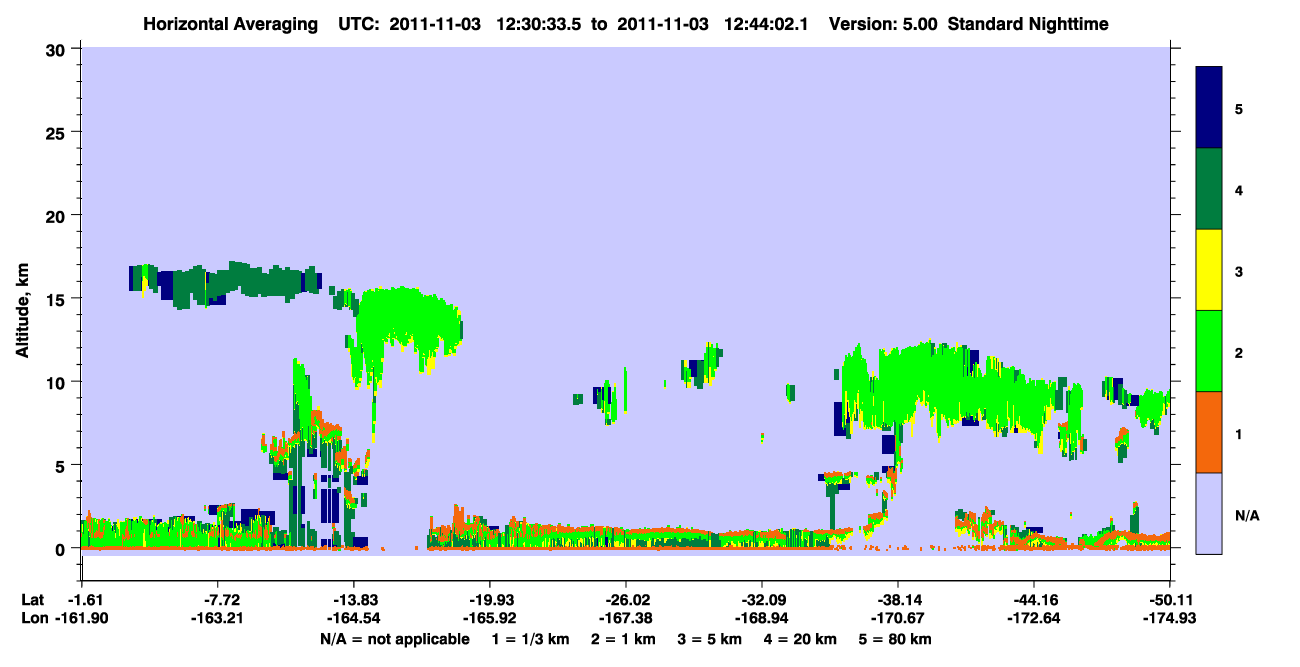Select the start time '12:30:33.5' in title

pyautogui.click(x=538, y=23)
